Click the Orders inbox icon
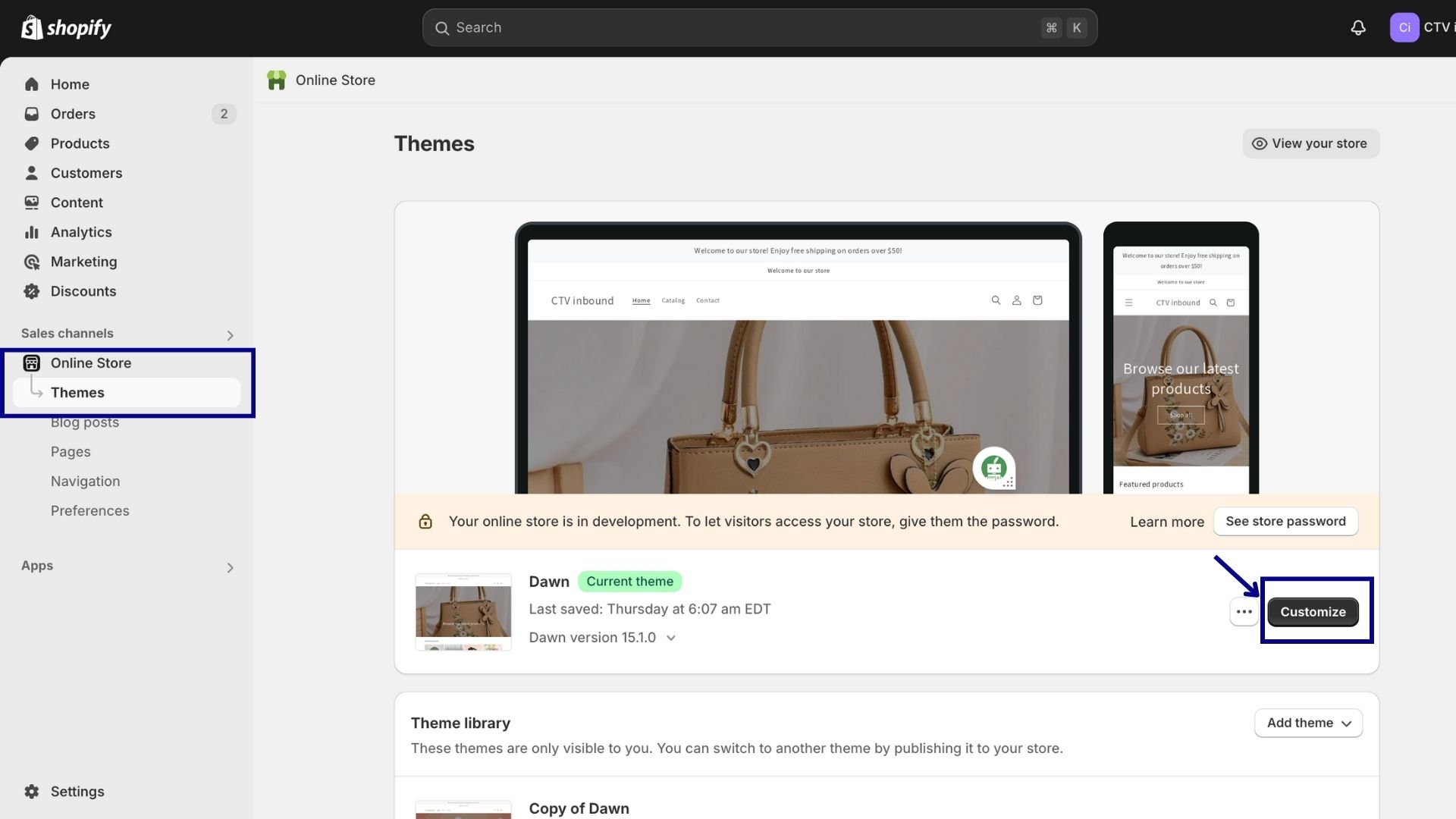The width and height of the screenshot is (1456, 819). [x=31, y=114]
